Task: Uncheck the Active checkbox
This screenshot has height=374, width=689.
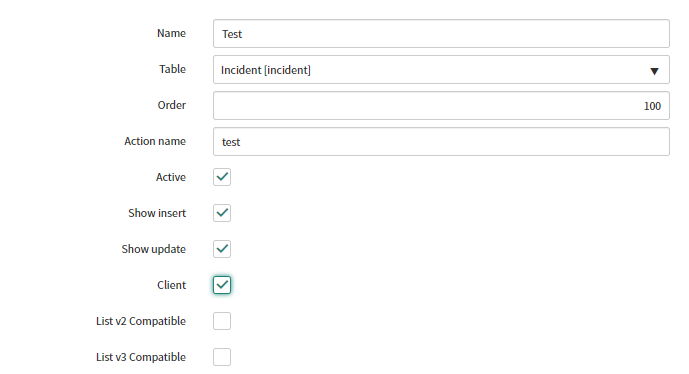Action: [222, 177]
